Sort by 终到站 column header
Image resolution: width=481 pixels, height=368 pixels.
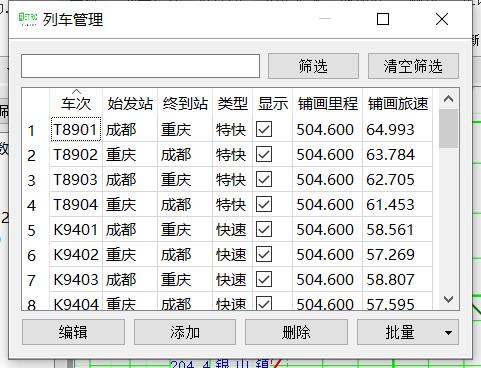point(185,103)
